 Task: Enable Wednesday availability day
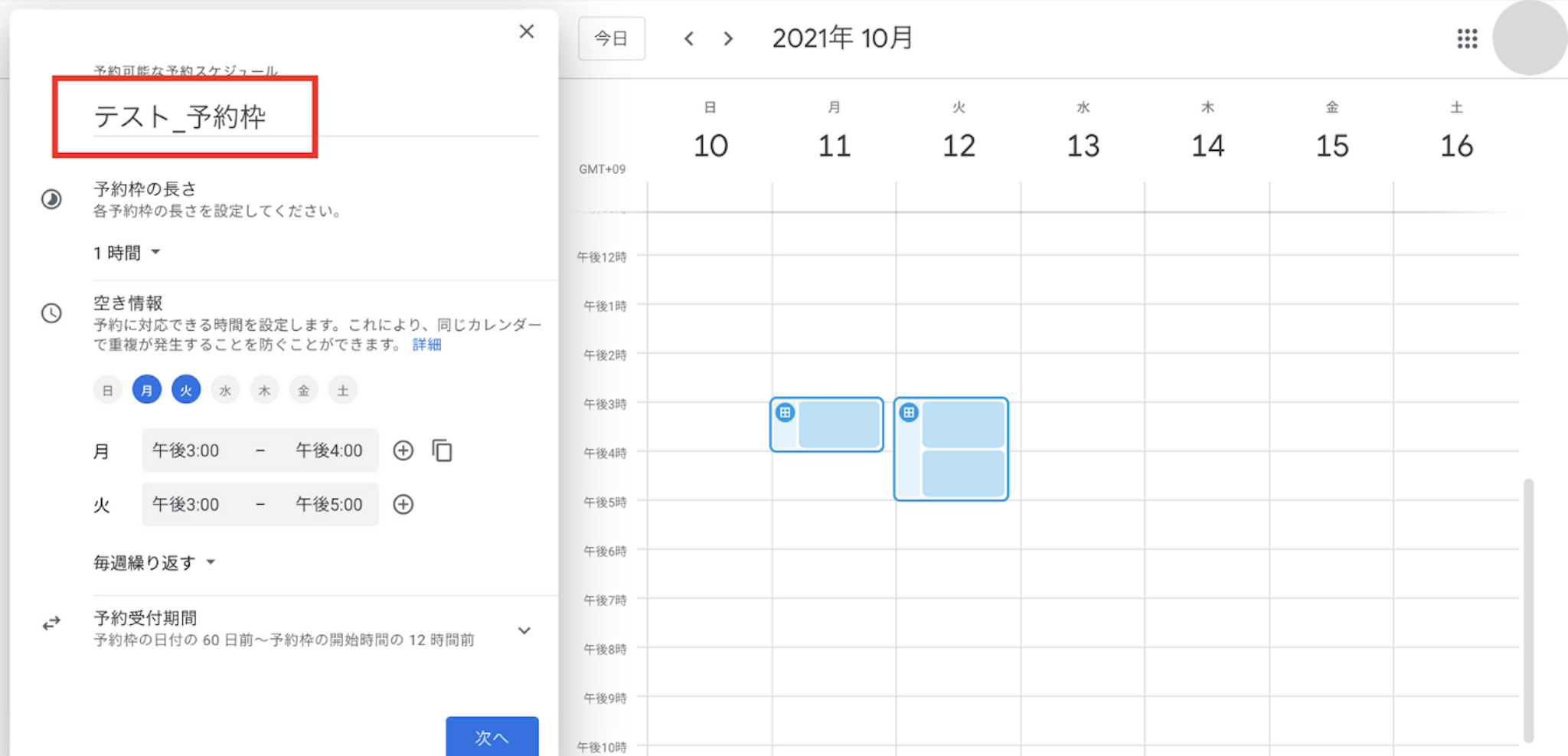pos(225,391)
